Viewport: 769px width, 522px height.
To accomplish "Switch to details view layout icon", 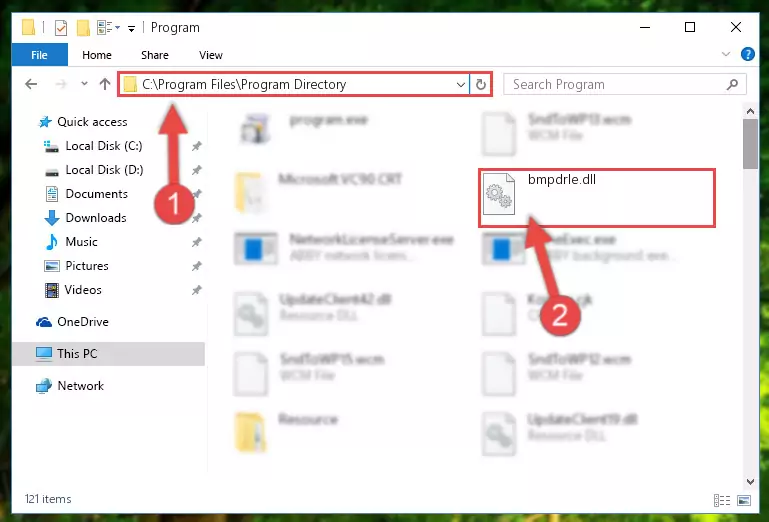I will [x=722, y=500].
